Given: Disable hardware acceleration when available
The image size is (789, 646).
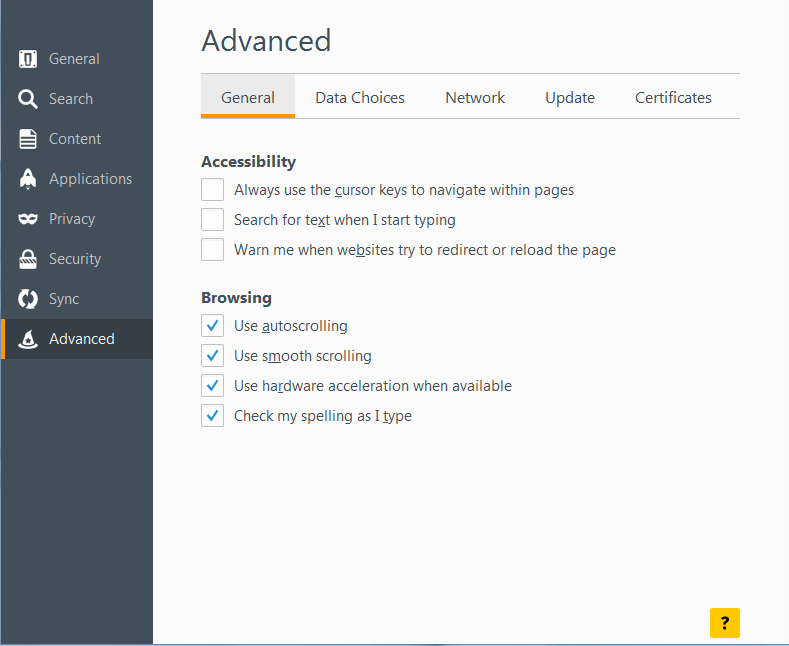Looking at the screenshot, I should tap(212, 386).
